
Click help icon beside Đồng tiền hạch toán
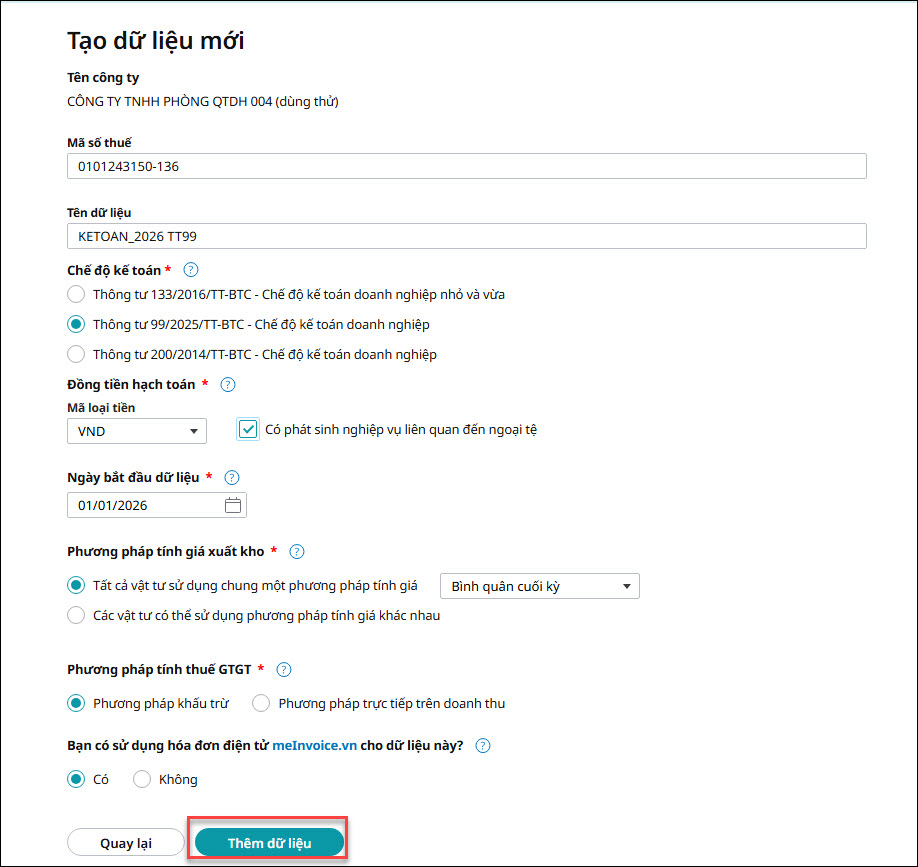coord(227,384)
